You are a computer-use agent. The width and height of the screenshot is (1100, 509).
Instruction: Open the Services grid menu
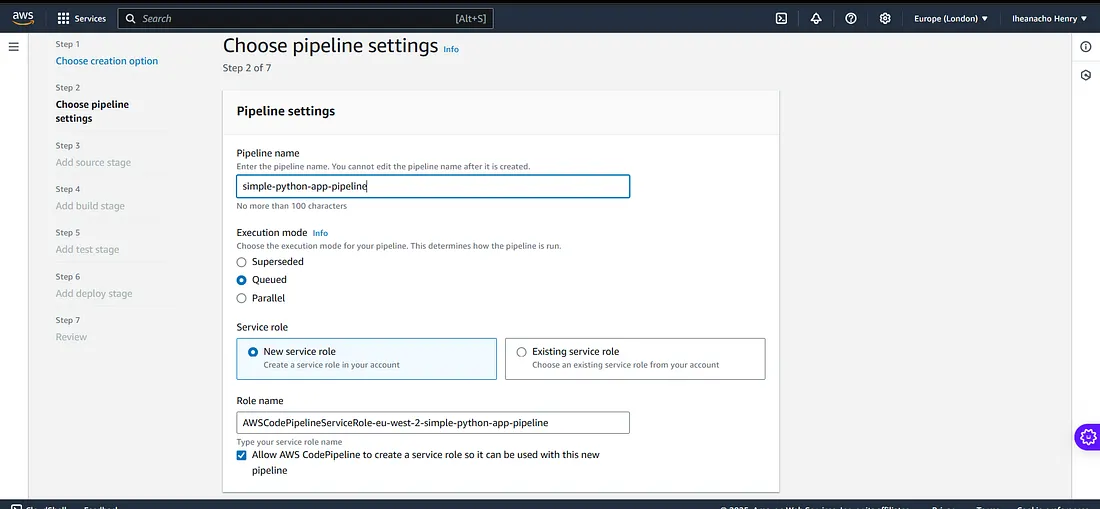point(81,19)
